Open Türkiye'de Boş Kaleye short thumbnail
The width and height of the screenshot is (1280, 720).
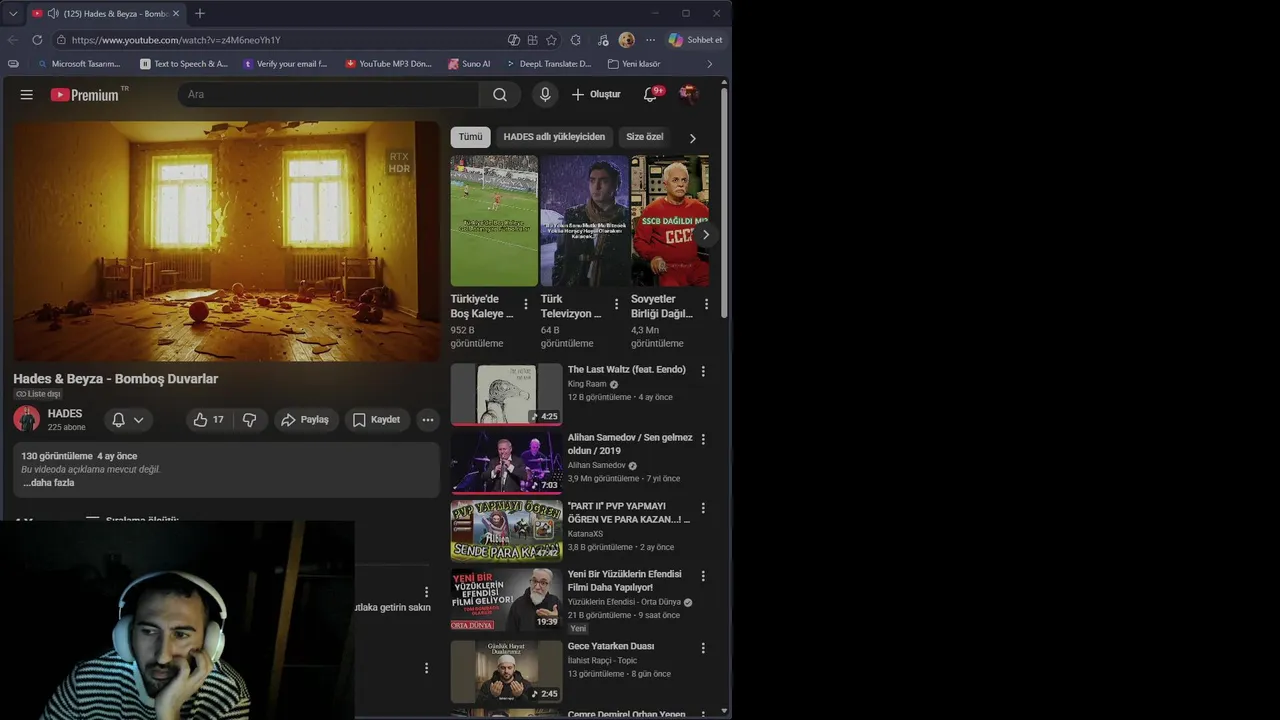point(494,221)
